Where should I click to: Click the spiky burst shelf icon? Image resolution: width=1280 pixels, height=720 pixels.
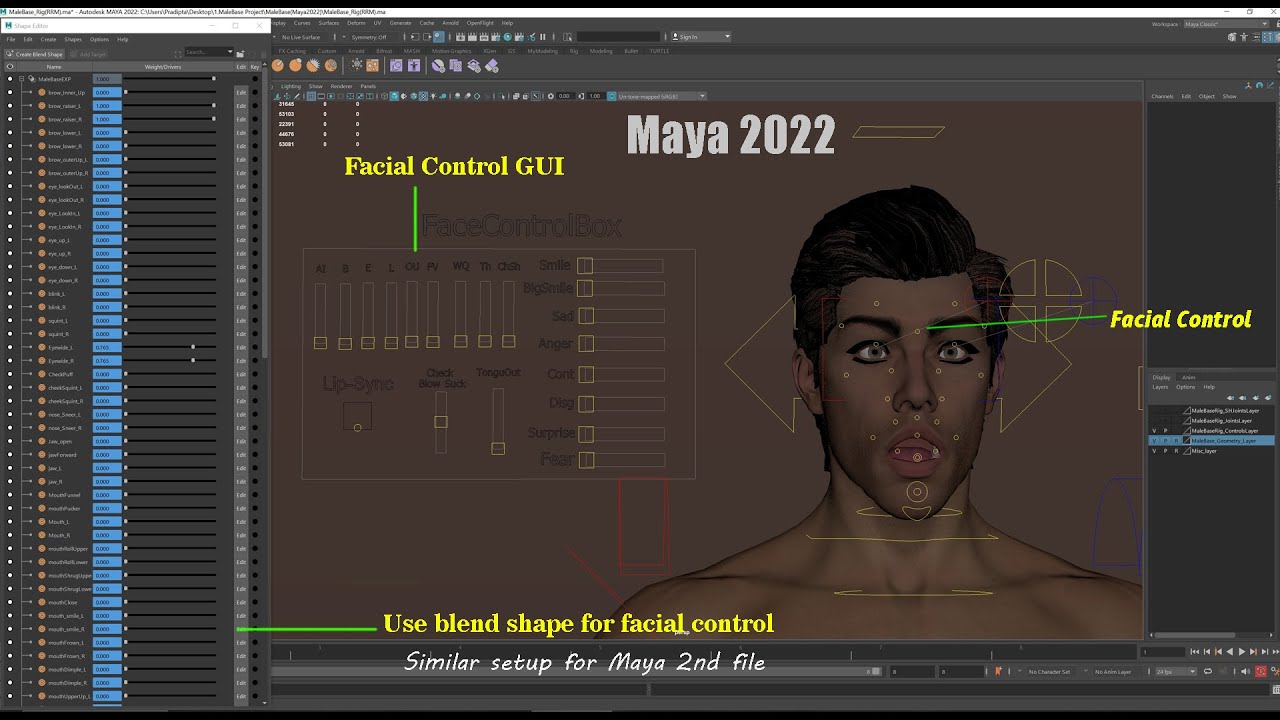313,65
